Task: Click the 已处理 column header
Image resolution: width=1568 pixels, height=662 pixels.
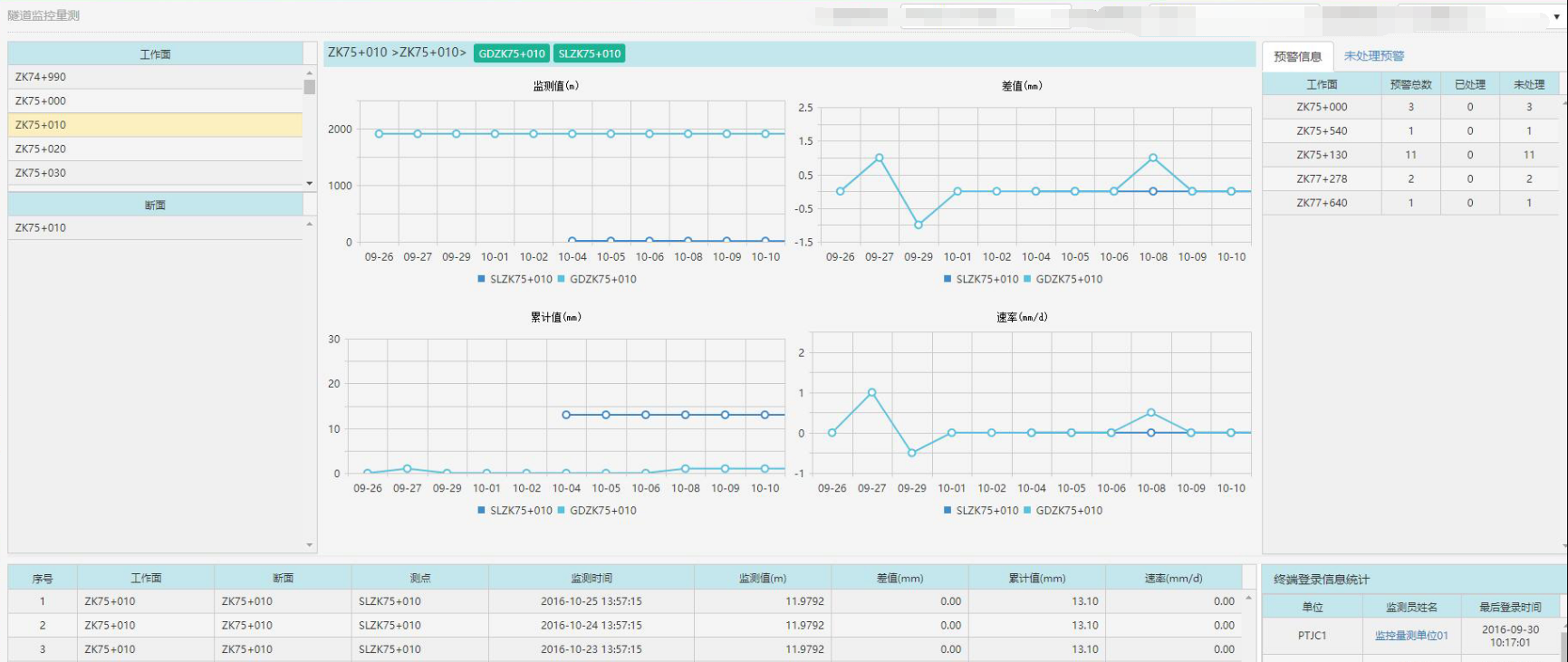Action: coord(1469,84)
